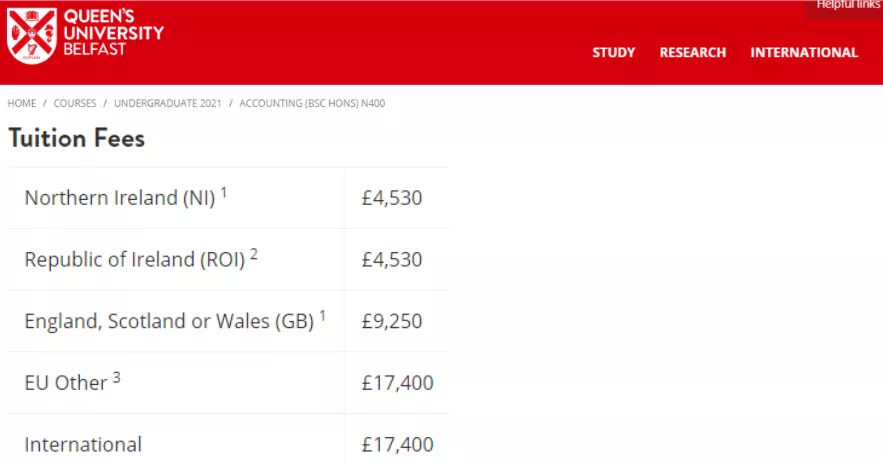
Task: Click the Queen's University Belfast wordmark text
Action: tap(112, 34)
